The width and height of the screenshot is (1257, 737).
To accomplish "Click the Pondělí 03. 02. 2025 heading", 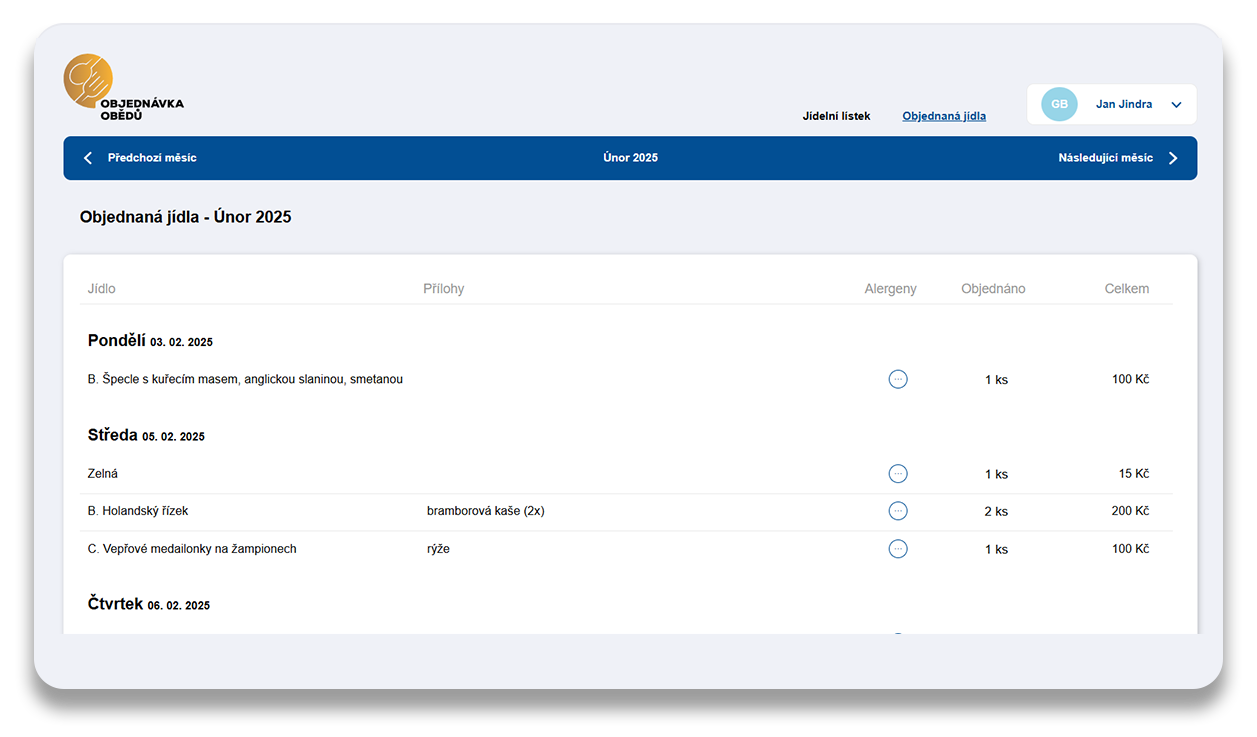I will (150, 341).
